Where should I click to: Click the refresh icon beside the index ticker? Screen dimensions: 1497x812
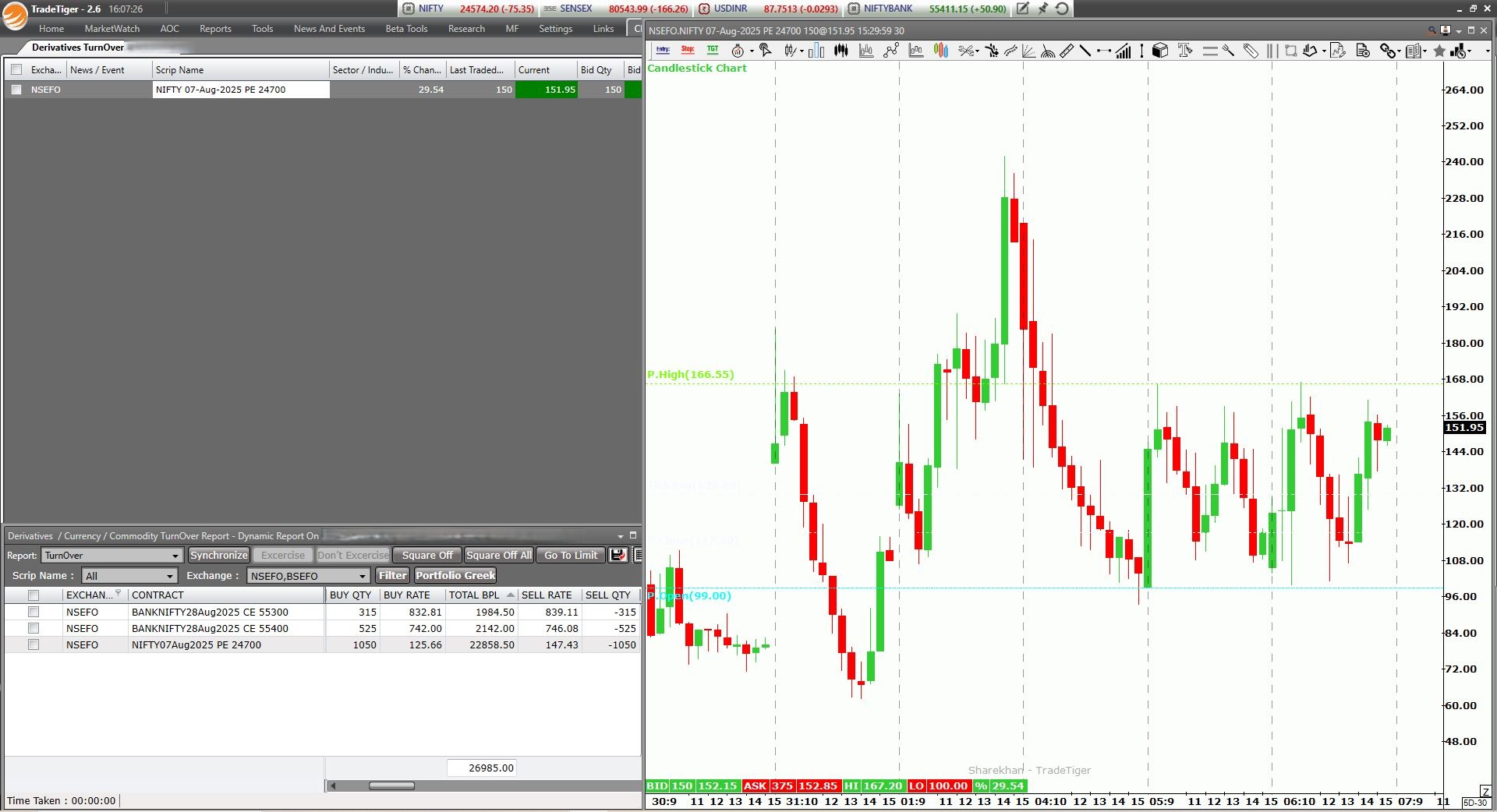pos(1062,9)
